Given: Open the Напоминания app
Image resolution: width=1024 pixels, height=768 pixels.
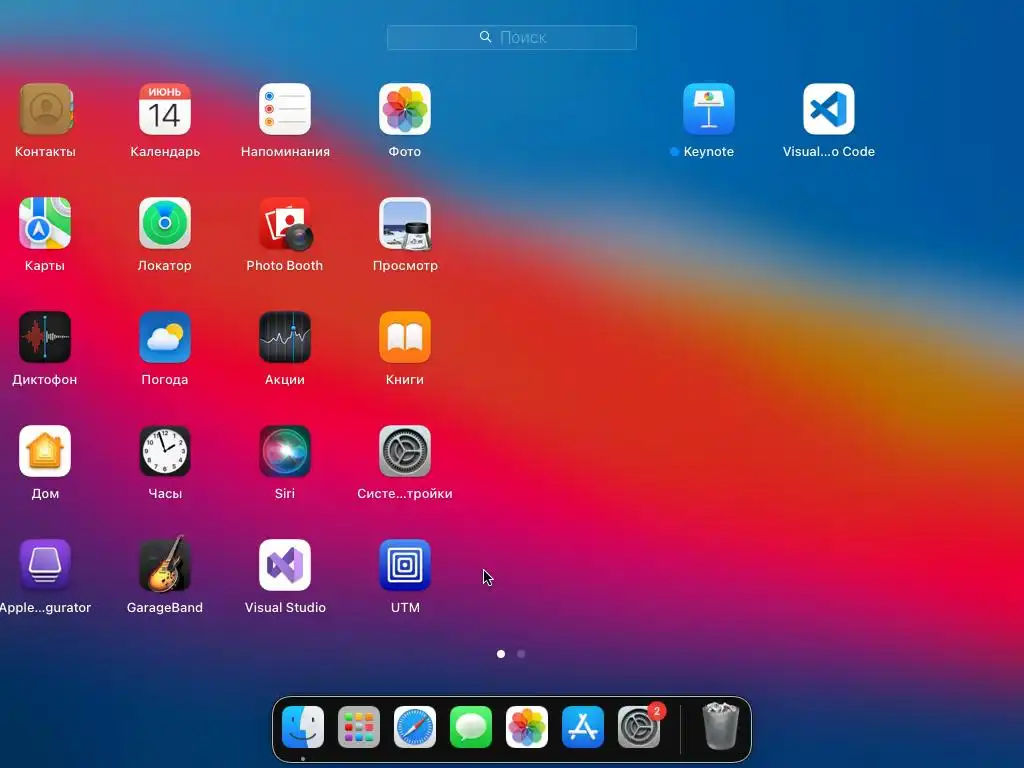Looking at the screenshot, I should pyautogui.click(x=285, y=109).
